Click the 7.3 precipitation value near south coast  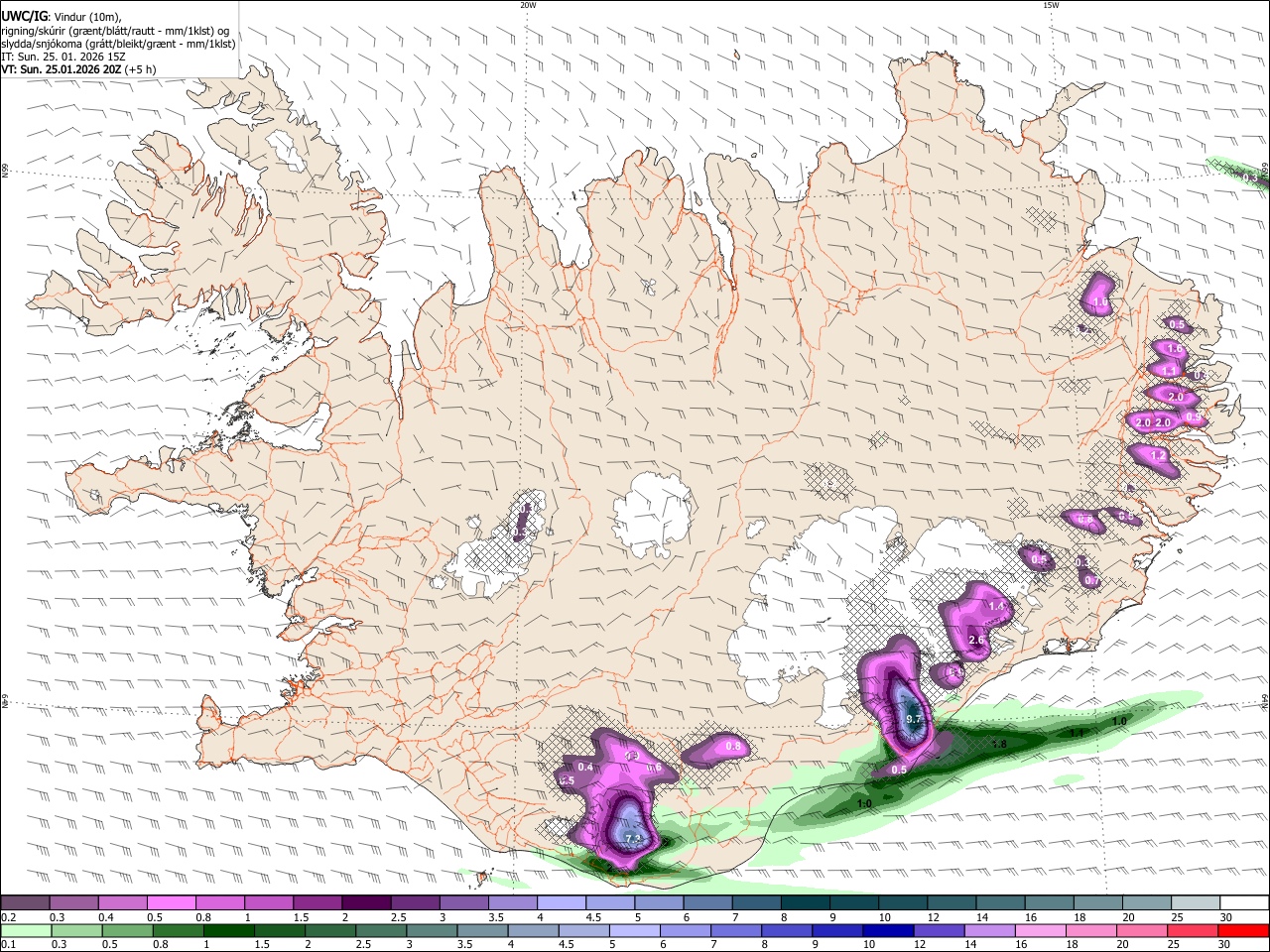point(635,841)
